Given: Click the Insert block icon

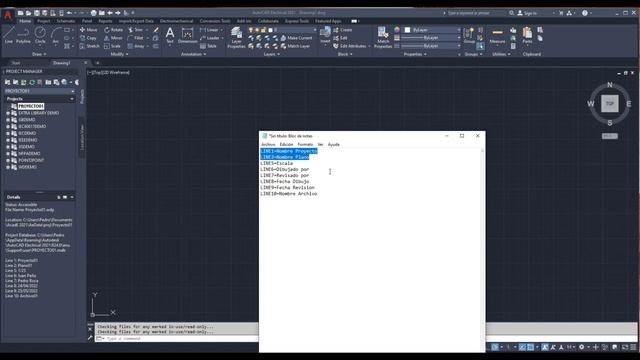Looking at the screenshot, I should coord(325,35).
